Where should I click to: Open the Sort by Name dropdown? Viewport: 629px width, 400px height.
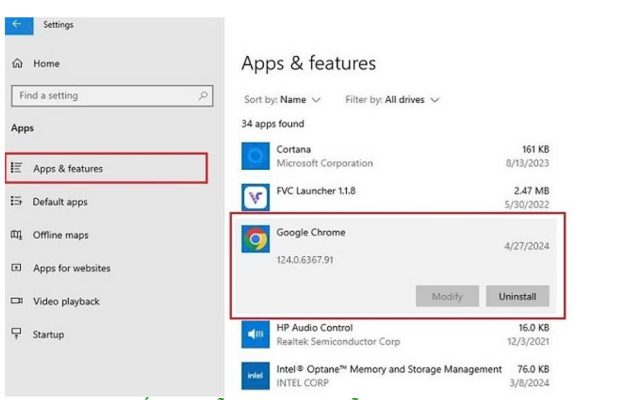(282, 99)
